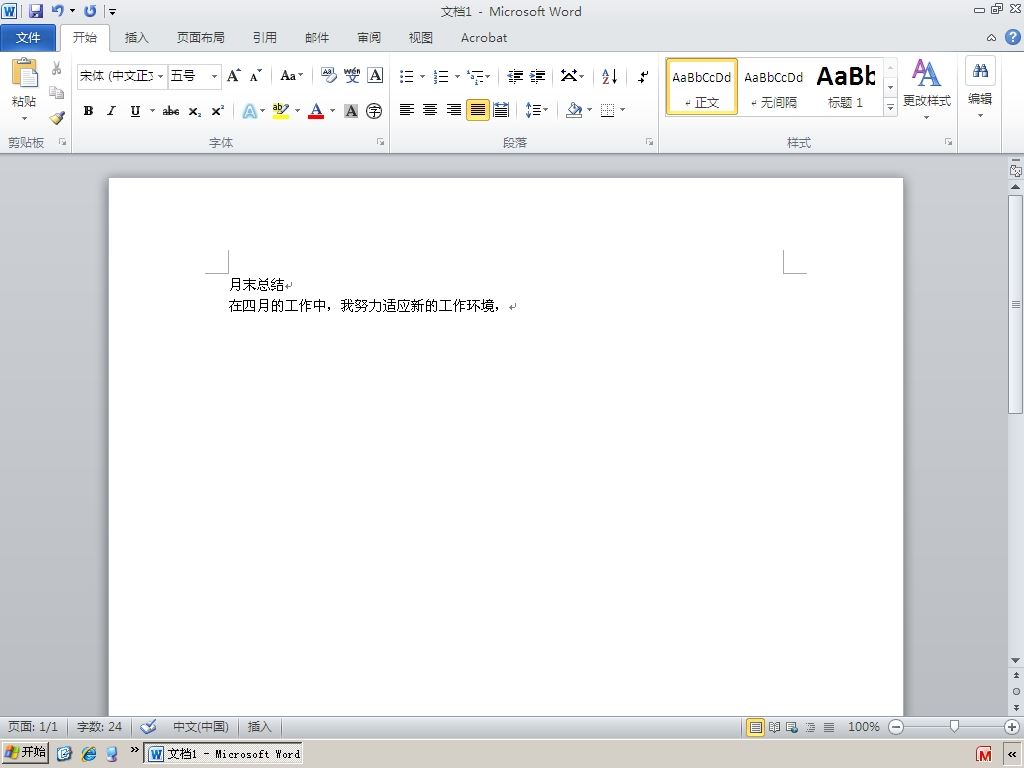Switch to the 插入 ribbon tab
Viewport: 1024px width, 768px height.
(136, 38)
